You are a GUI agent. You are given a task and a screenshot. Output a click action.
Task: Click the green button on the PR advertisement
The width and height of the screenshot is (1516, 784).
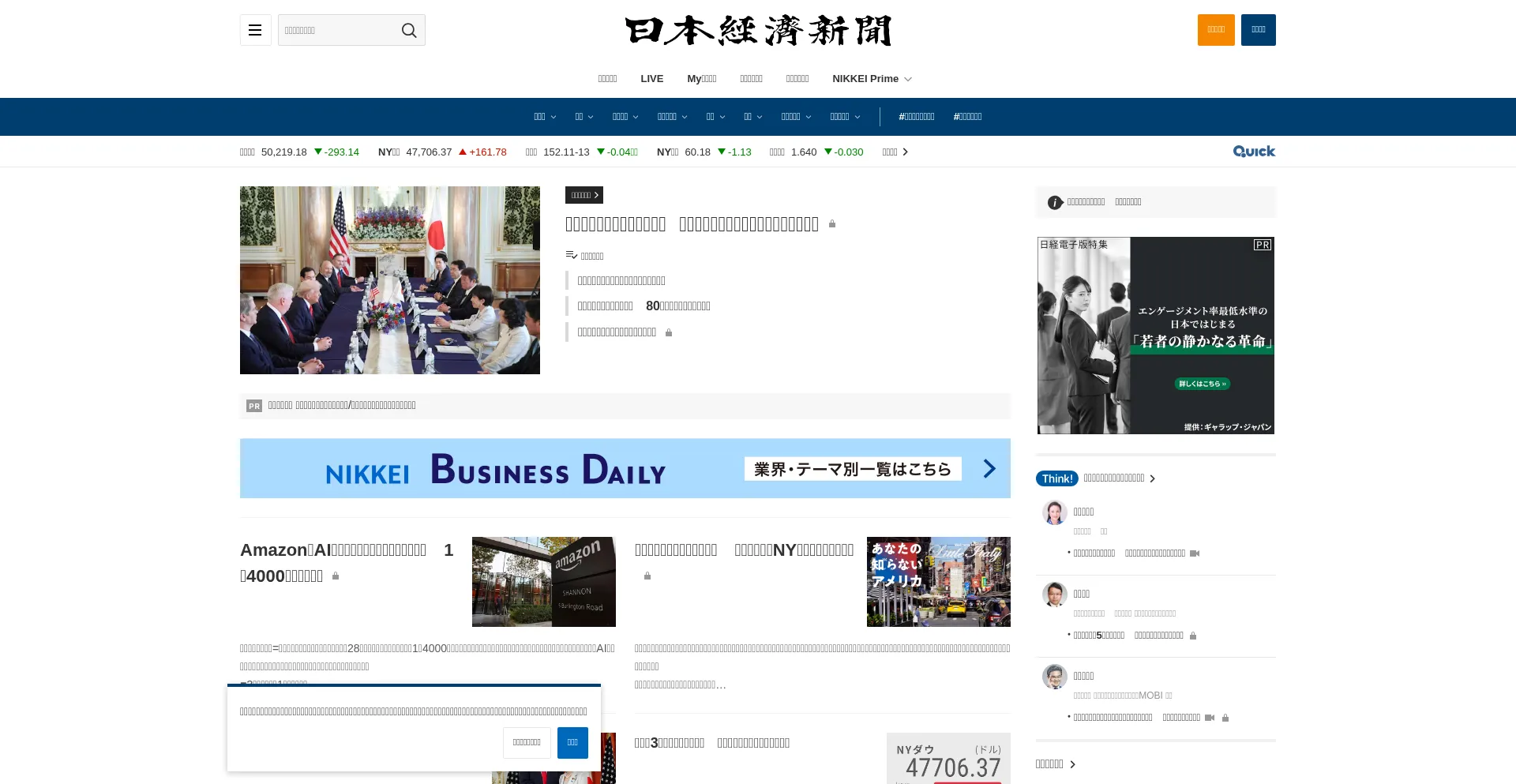coord(1202,384)
